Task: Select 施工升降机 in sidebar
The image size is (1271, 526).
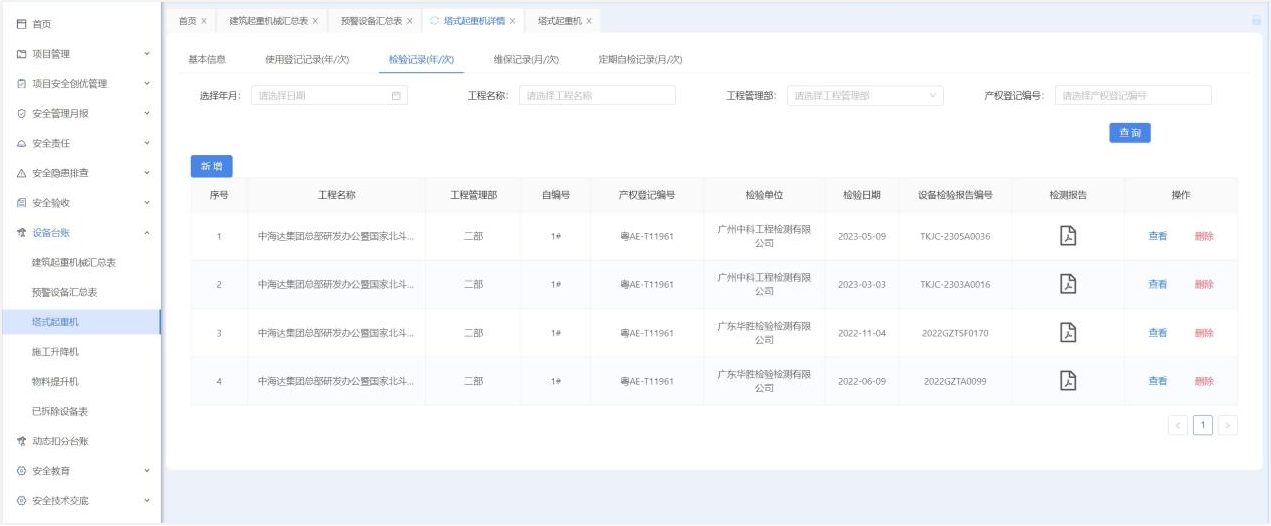Action: coord(55,352)
